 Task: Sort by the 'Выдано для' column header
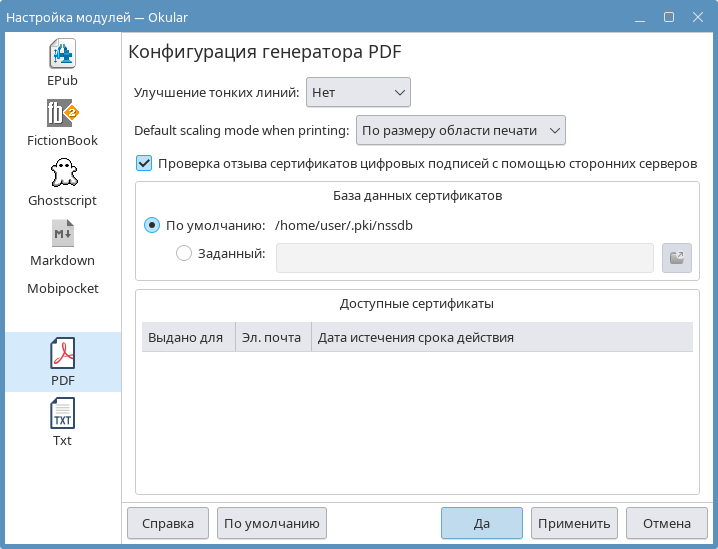(186, 337)
